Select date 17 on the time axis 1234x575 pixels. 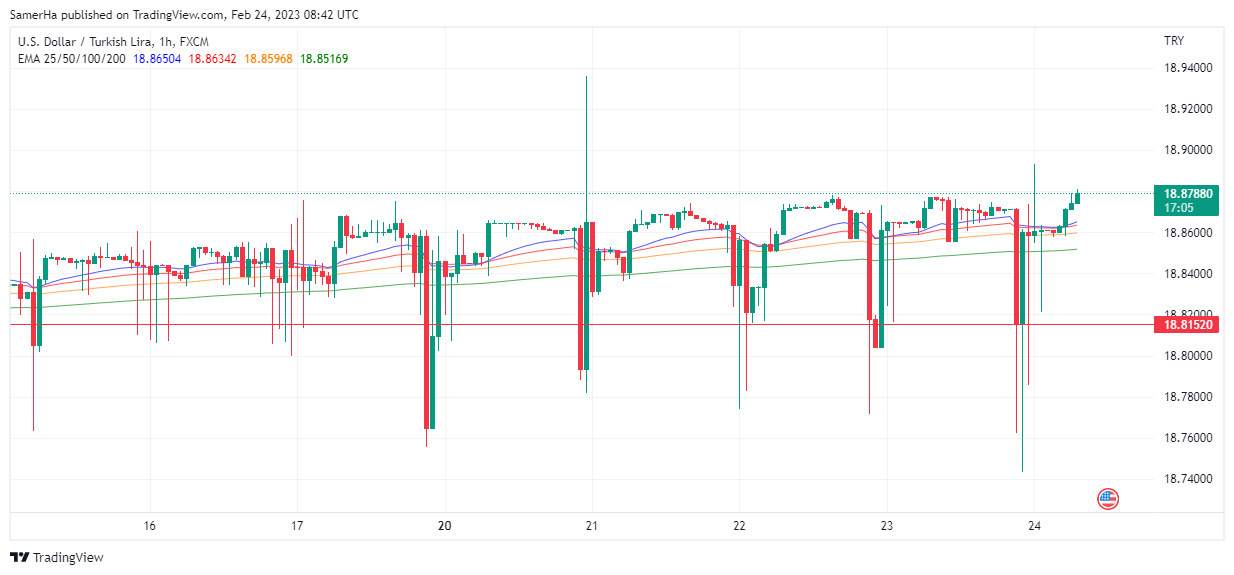point(297,526)
